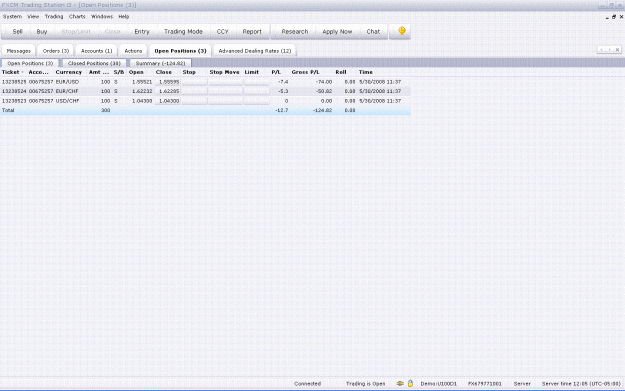
Task: Click the Sell toolbar button
Action: 17,31
